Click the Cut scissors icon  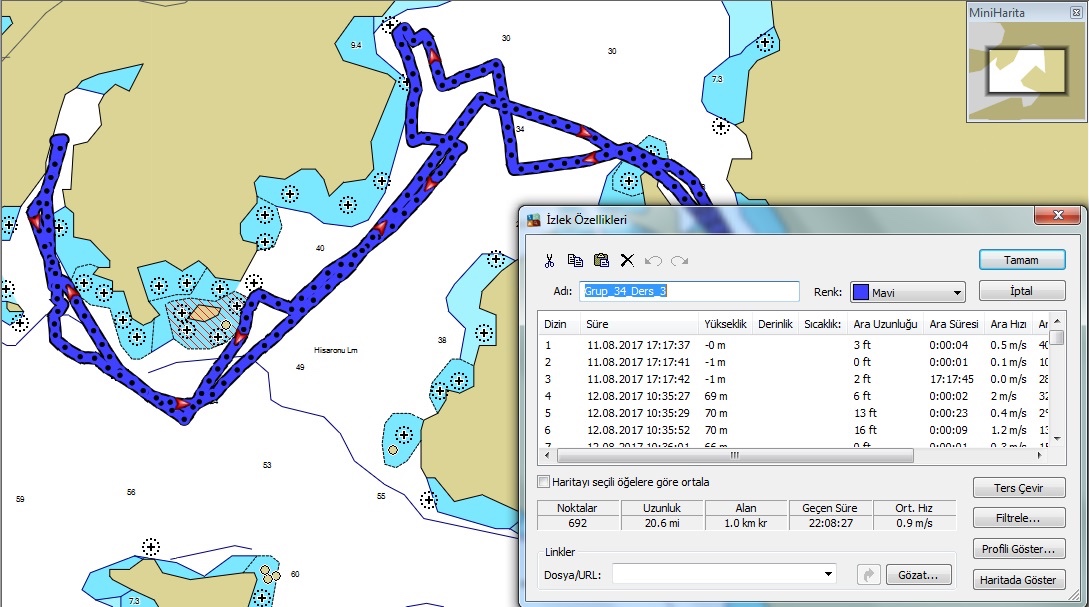coord(549,260)
